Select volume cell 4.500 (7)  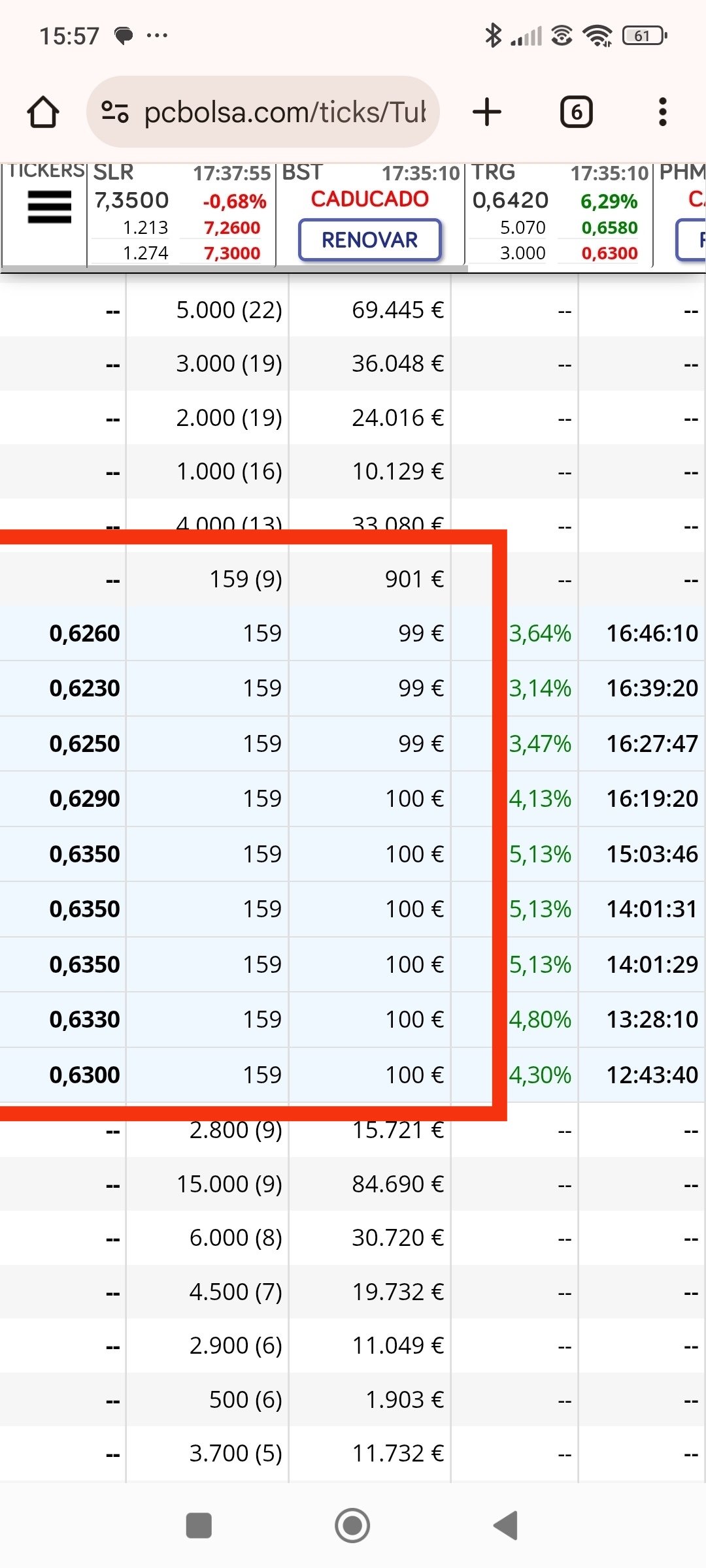(x=235, y=1292)
